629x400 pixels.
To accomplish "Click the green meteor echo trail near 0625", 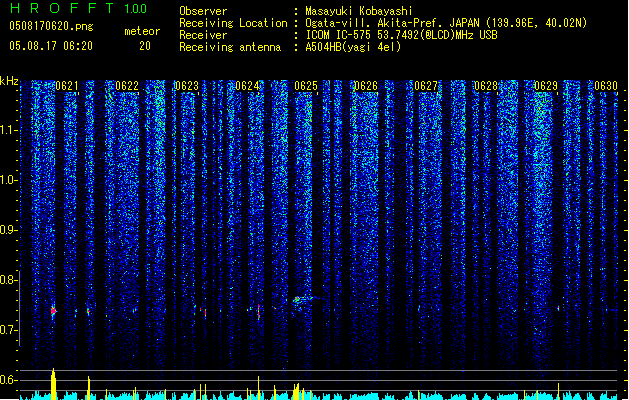I will pos(304,299).
